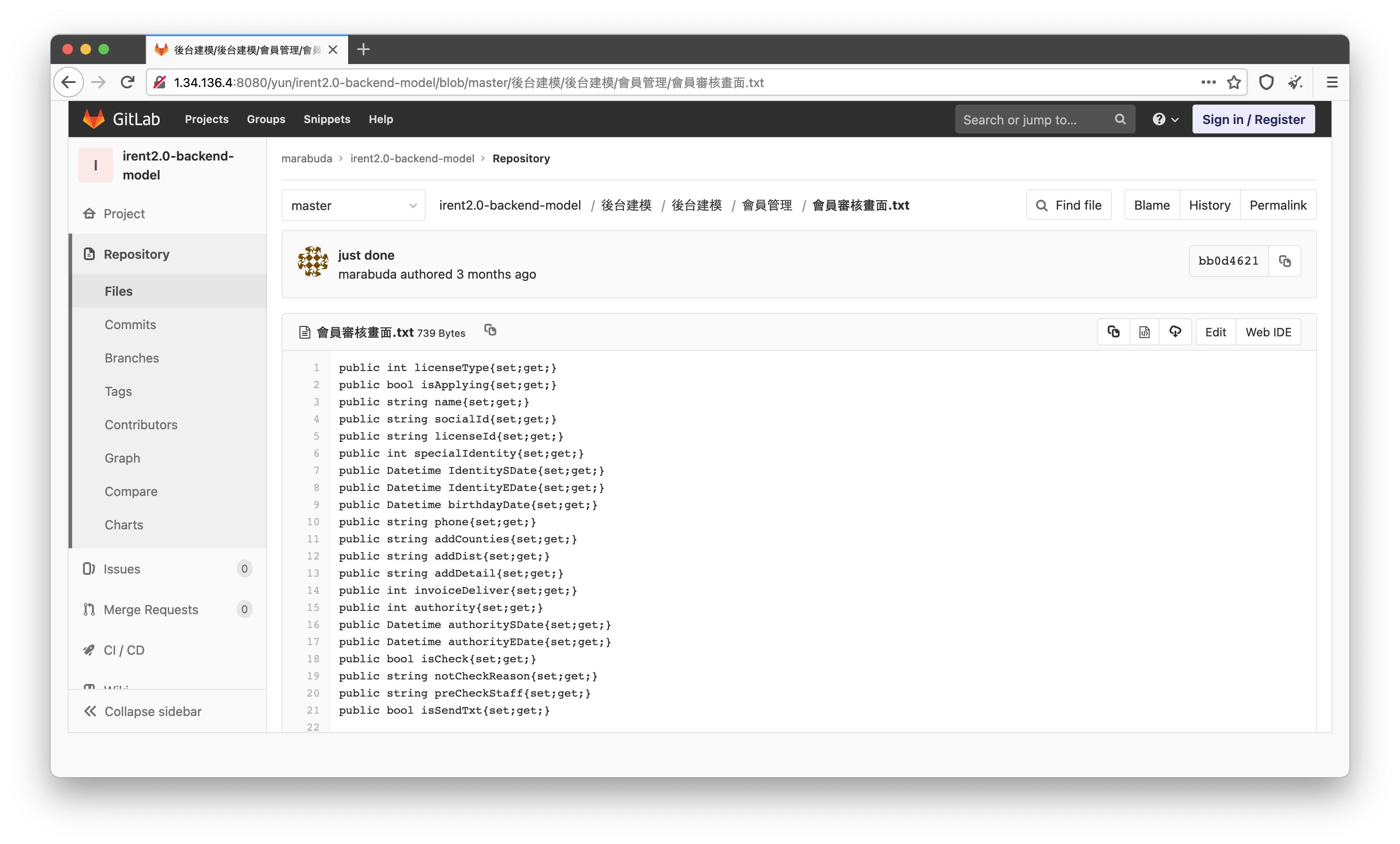Click marabuda in the breadcrumb

click(307, 158)
